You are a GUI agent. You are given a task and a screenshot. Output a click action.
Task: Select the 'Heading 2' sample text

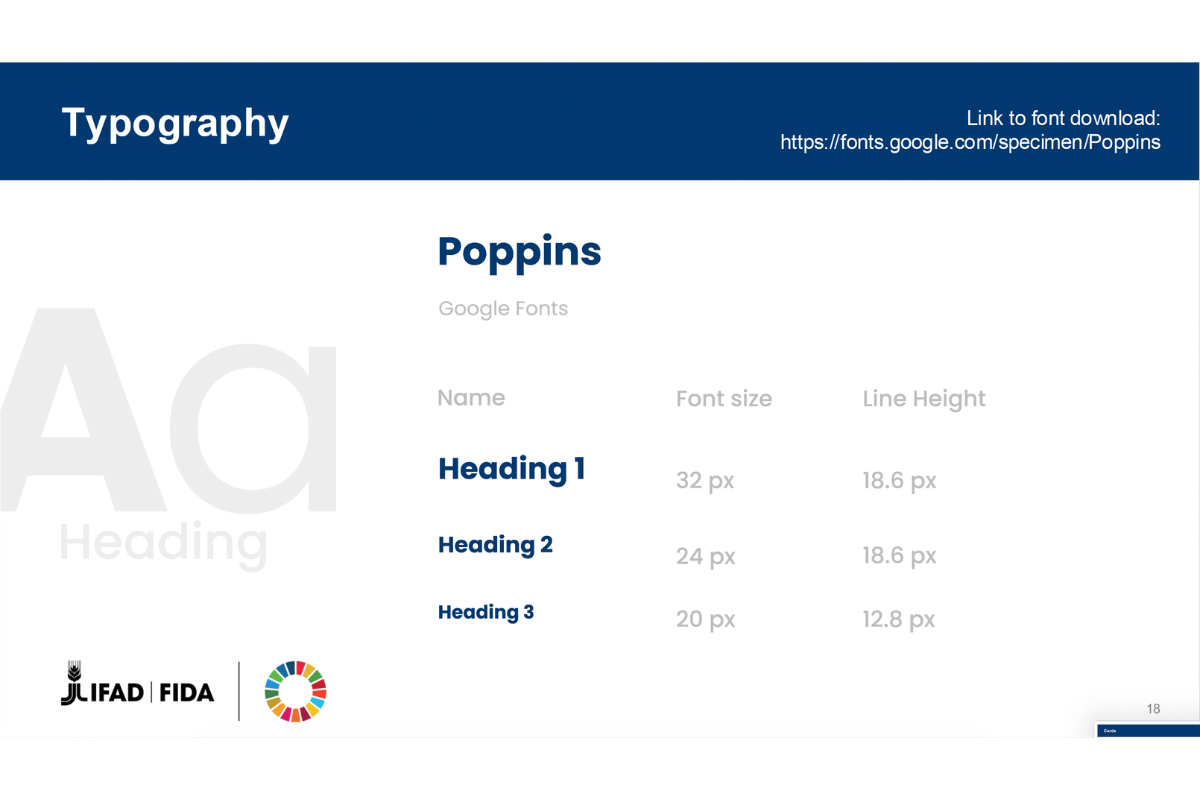pos(495,545)
